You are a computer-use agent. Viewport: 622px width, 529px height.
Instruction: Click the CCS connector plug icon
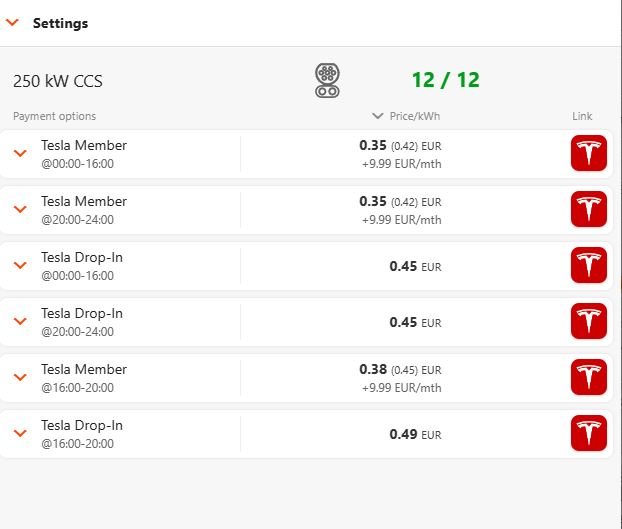click(x=327, y=80)
